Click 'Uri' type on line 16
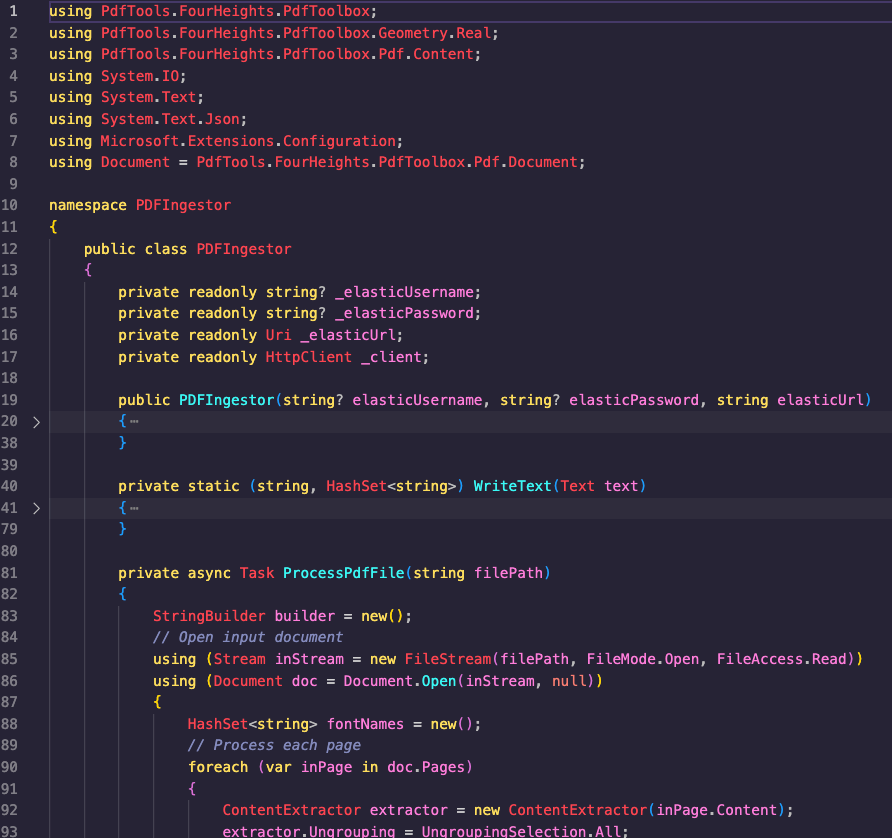Viewport: 892px width, 838px height. [278, 335]
